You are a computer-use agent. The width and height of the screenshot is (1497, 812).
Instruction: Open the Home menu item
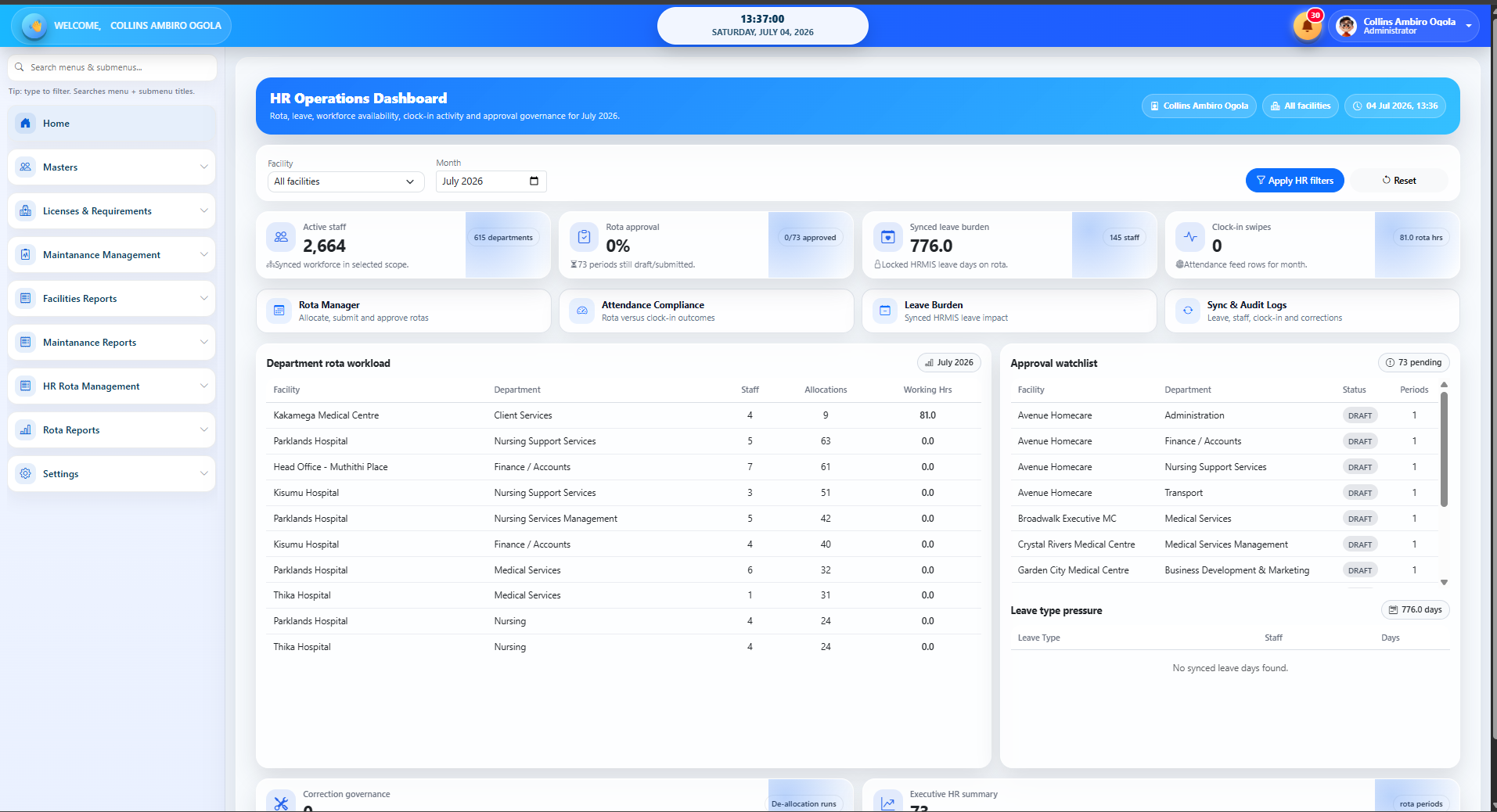coord(112,123)
